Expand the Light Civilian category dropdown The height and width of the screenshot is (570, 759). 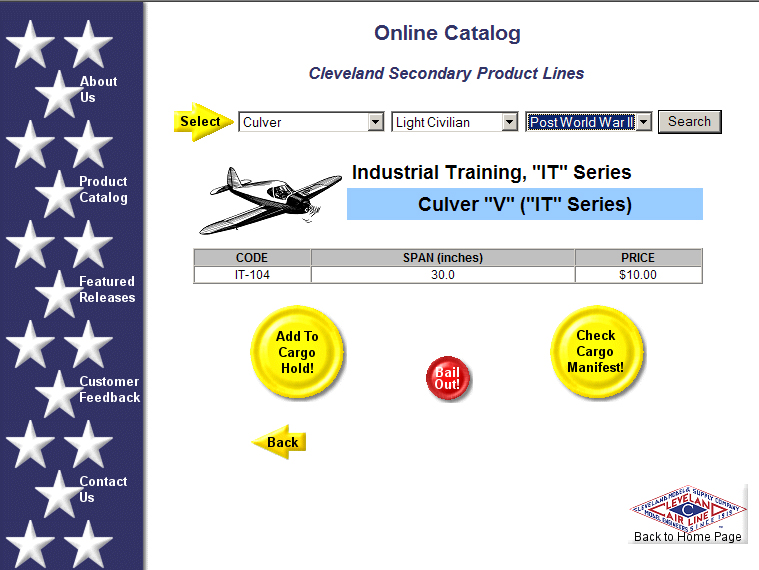(454, 122)
